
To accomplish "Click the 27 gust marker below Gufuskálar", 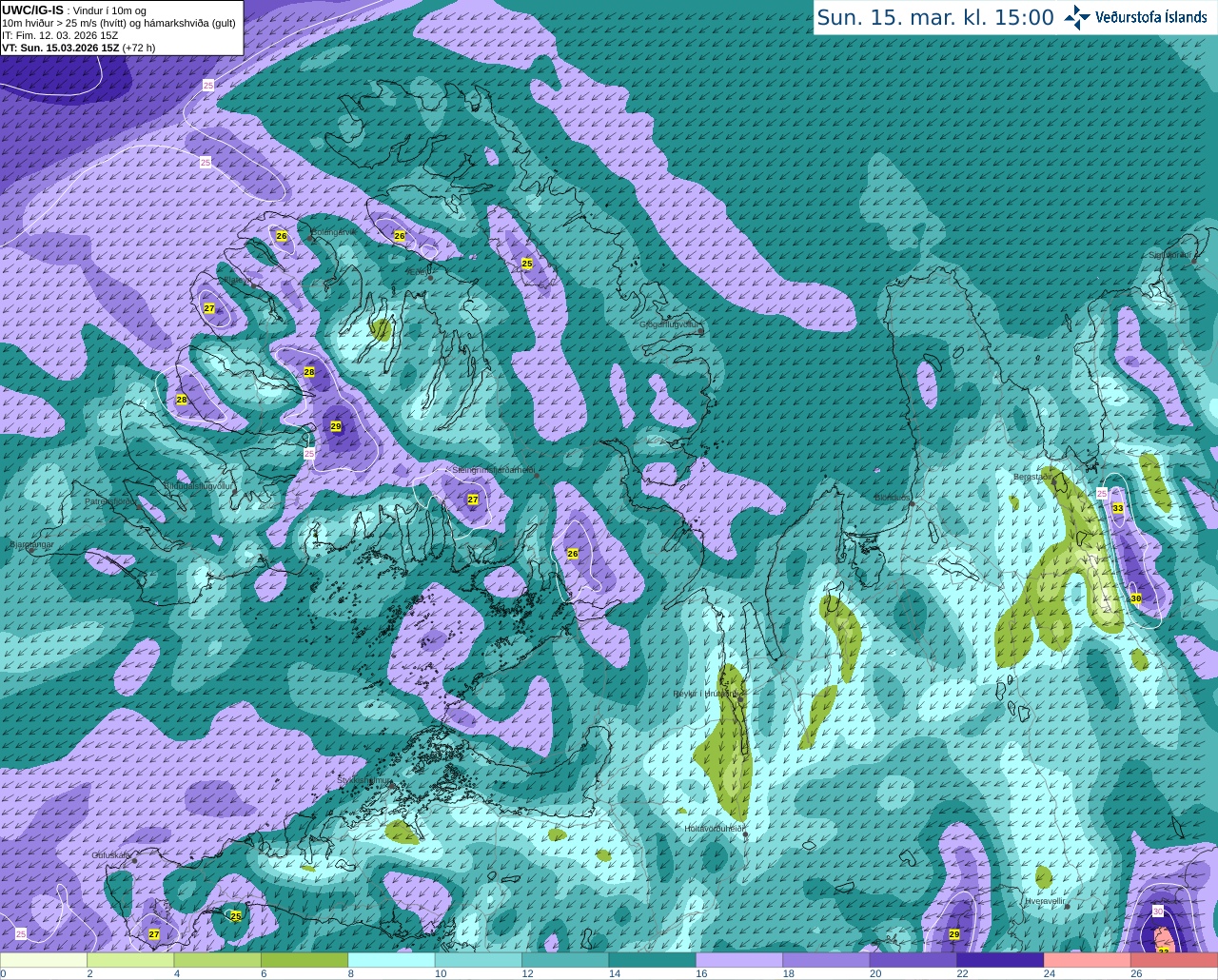I will coord(154,934).
